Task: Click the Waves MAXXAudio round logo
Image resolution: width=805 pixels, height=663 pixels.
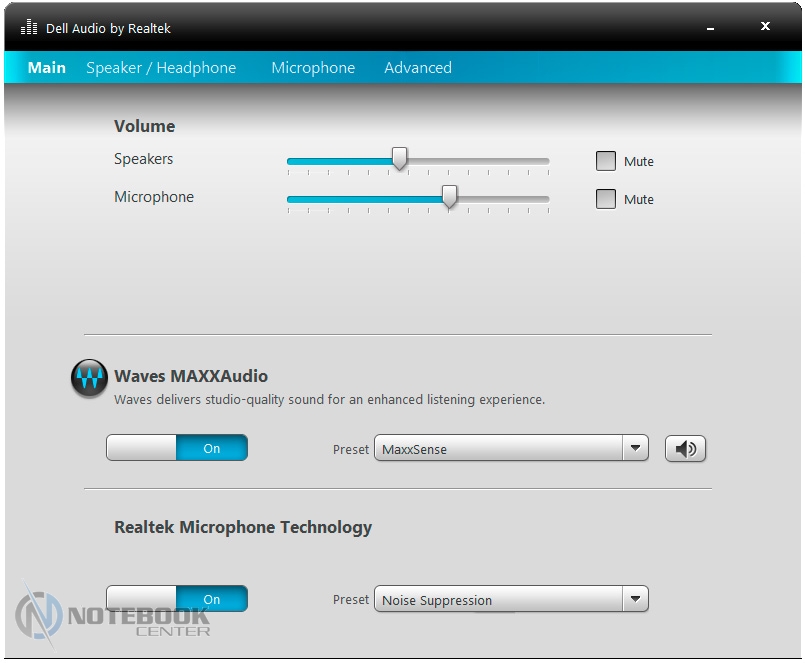Action: point(89,379)
